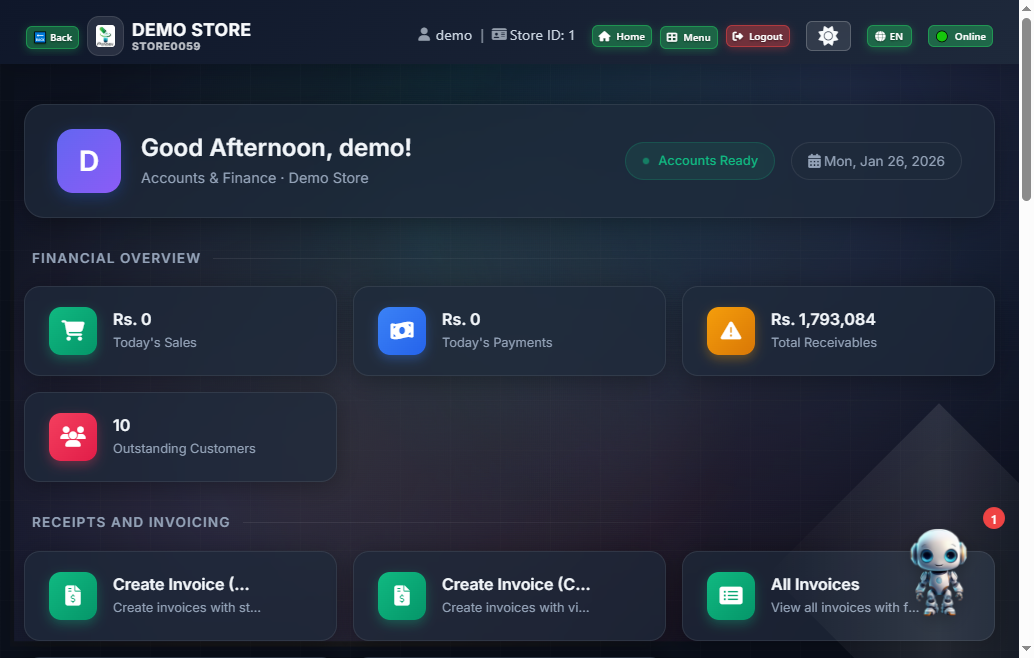Go to the Home page
Screen dimensions: 1034x658
(622, 36)
